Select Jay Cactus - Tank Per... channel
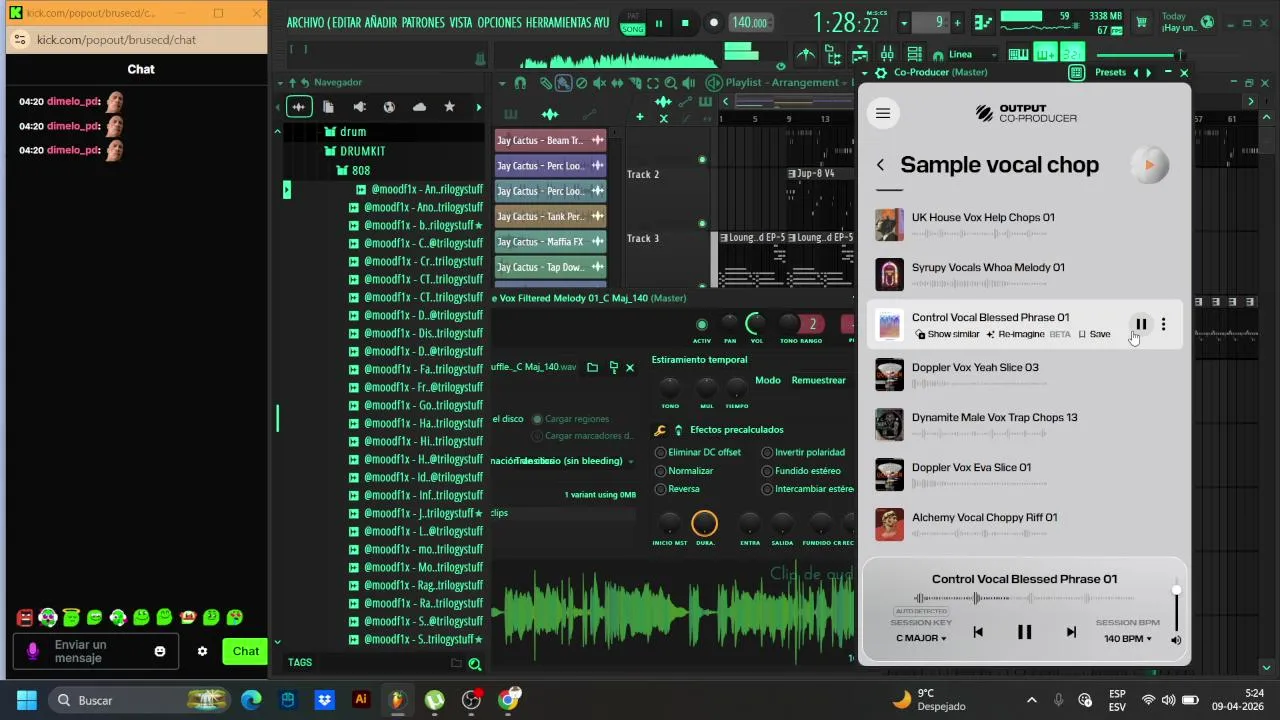 tap(550, 216)
